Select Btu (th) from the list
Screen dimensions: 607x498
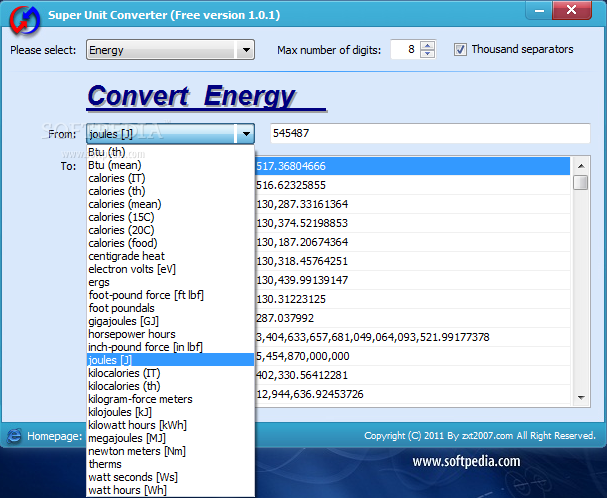click(x=170, y=152)
